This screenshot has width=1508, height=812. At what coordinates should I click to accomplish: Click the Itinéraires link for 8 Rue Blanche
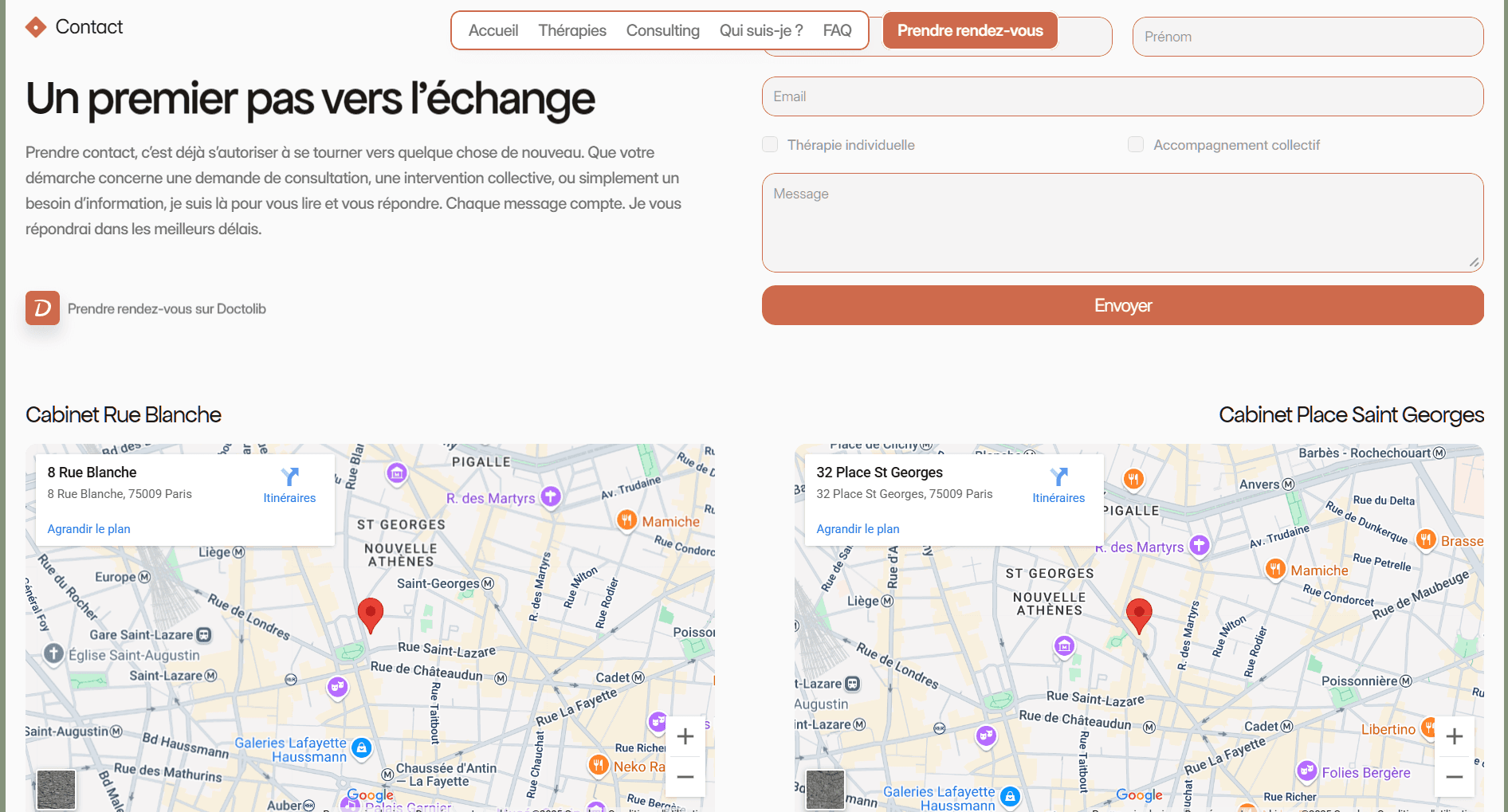pos(289,497)
